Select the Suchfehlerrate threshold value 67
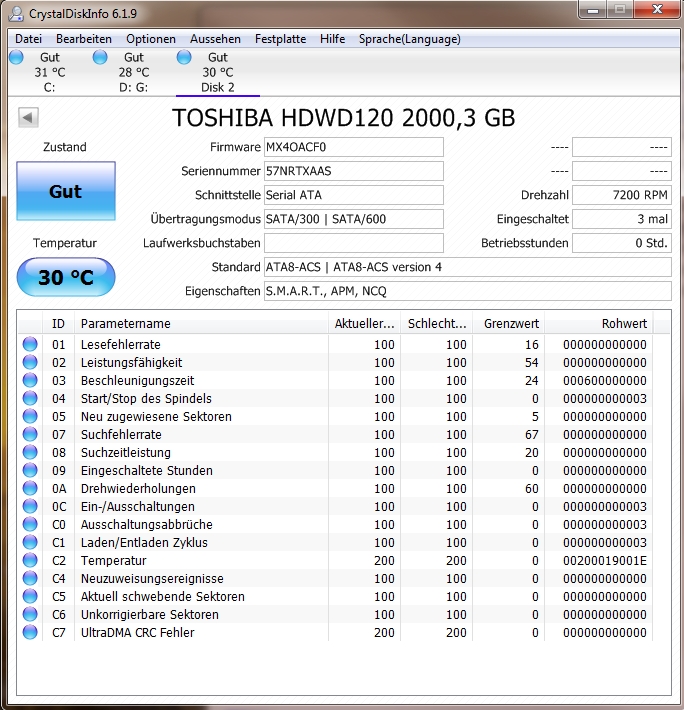684x710 pixels. pyautogui.click(x=531, y=434)
